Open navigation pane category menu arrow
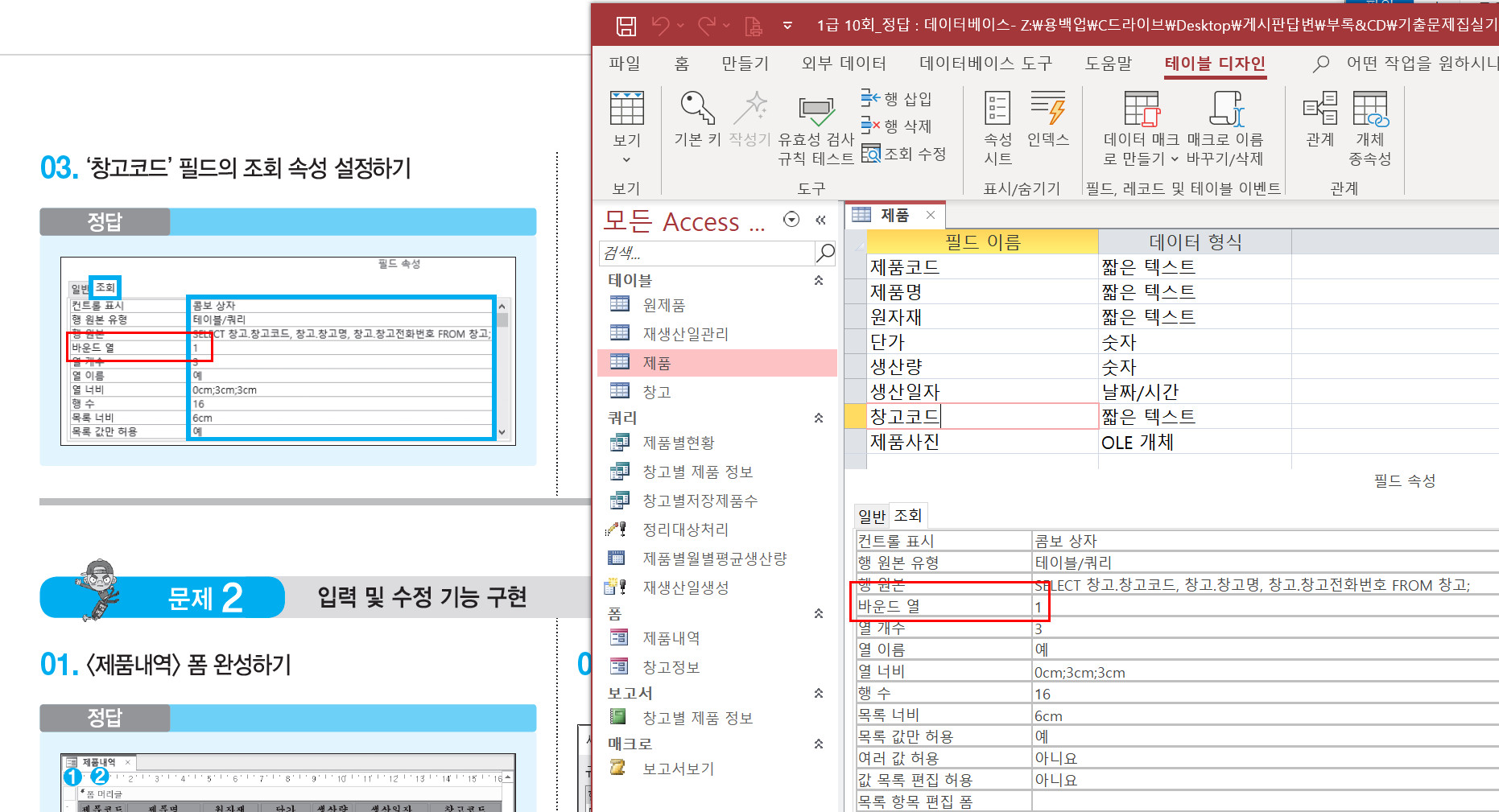 (x=791, y=220)
